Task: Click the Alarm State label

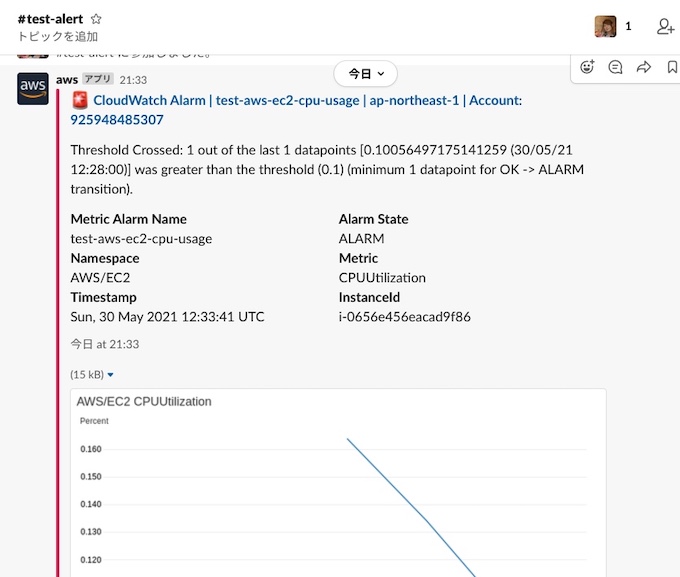Action: coord(373,219)
